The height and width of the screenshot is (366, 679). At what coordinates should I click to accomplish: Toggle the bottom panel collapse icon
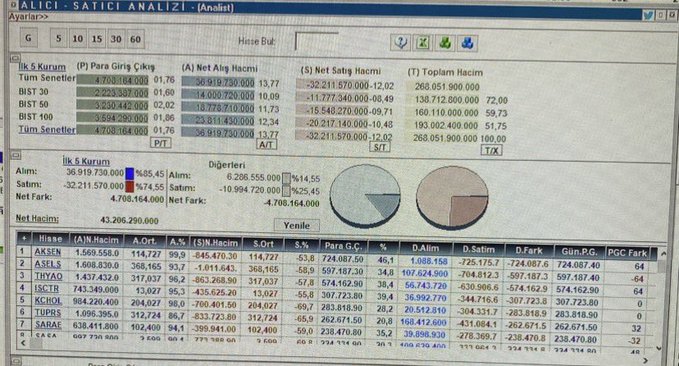(16, 360)
